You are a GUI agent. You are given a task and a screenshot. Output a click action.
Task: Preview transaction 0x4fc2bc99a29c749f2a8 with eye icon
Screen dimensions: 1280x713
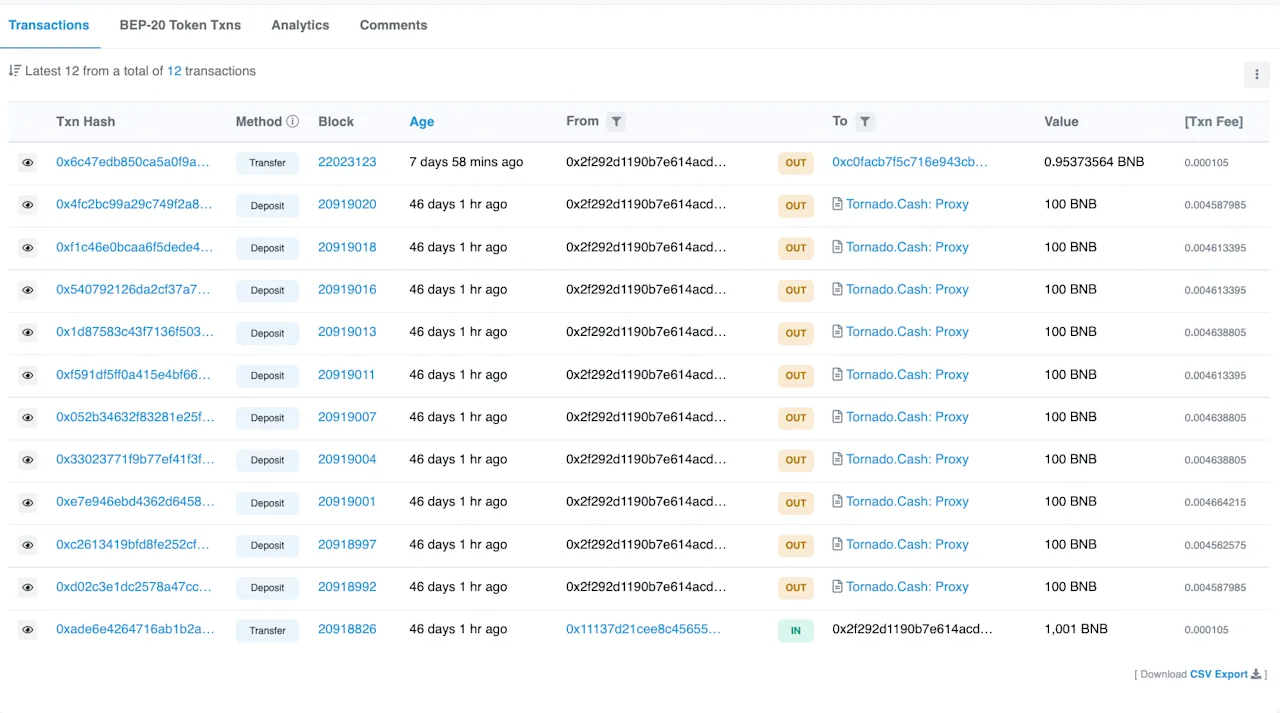(x=28, y=205)
